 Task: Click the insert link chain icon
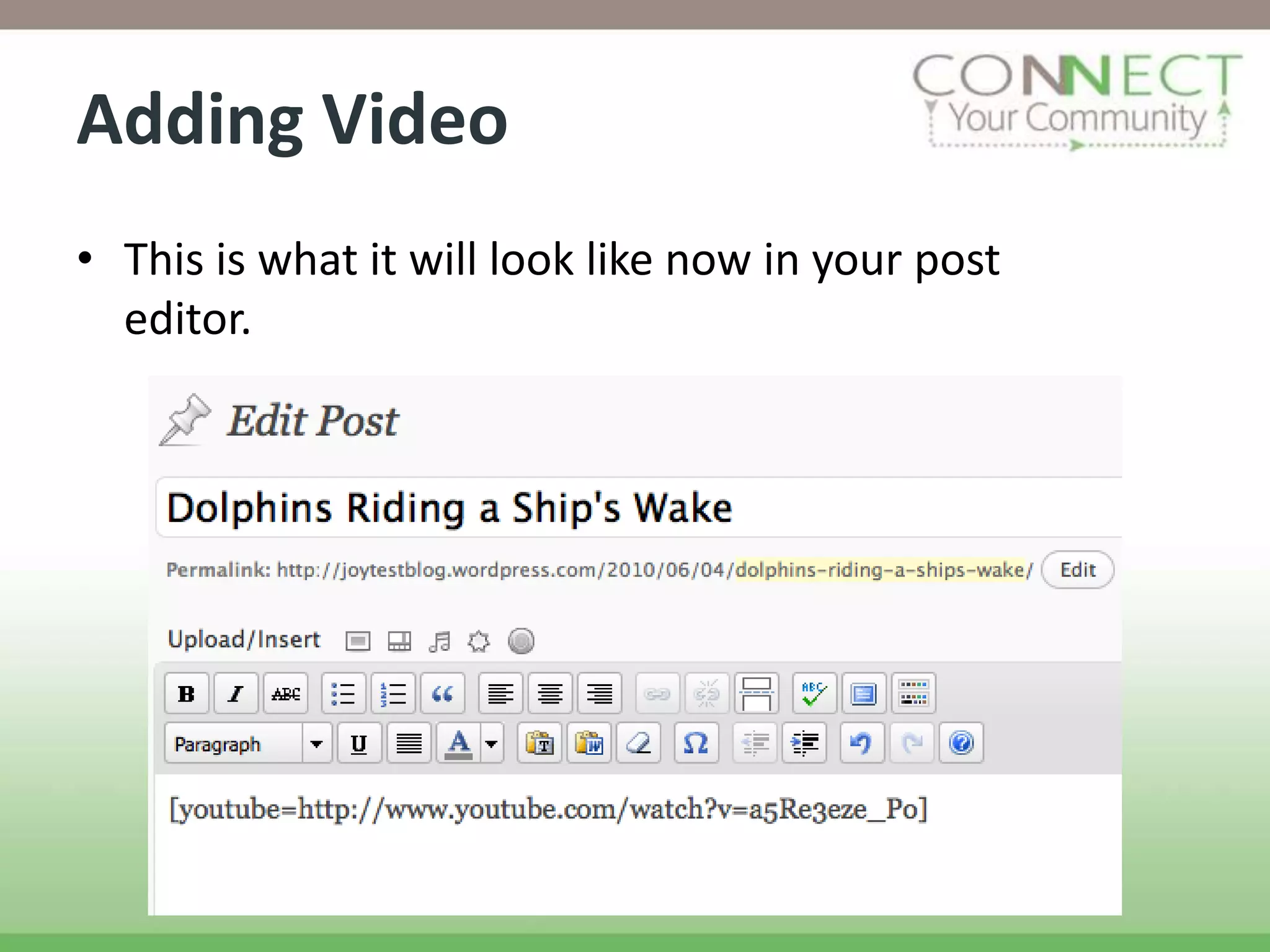coord(657,694)
